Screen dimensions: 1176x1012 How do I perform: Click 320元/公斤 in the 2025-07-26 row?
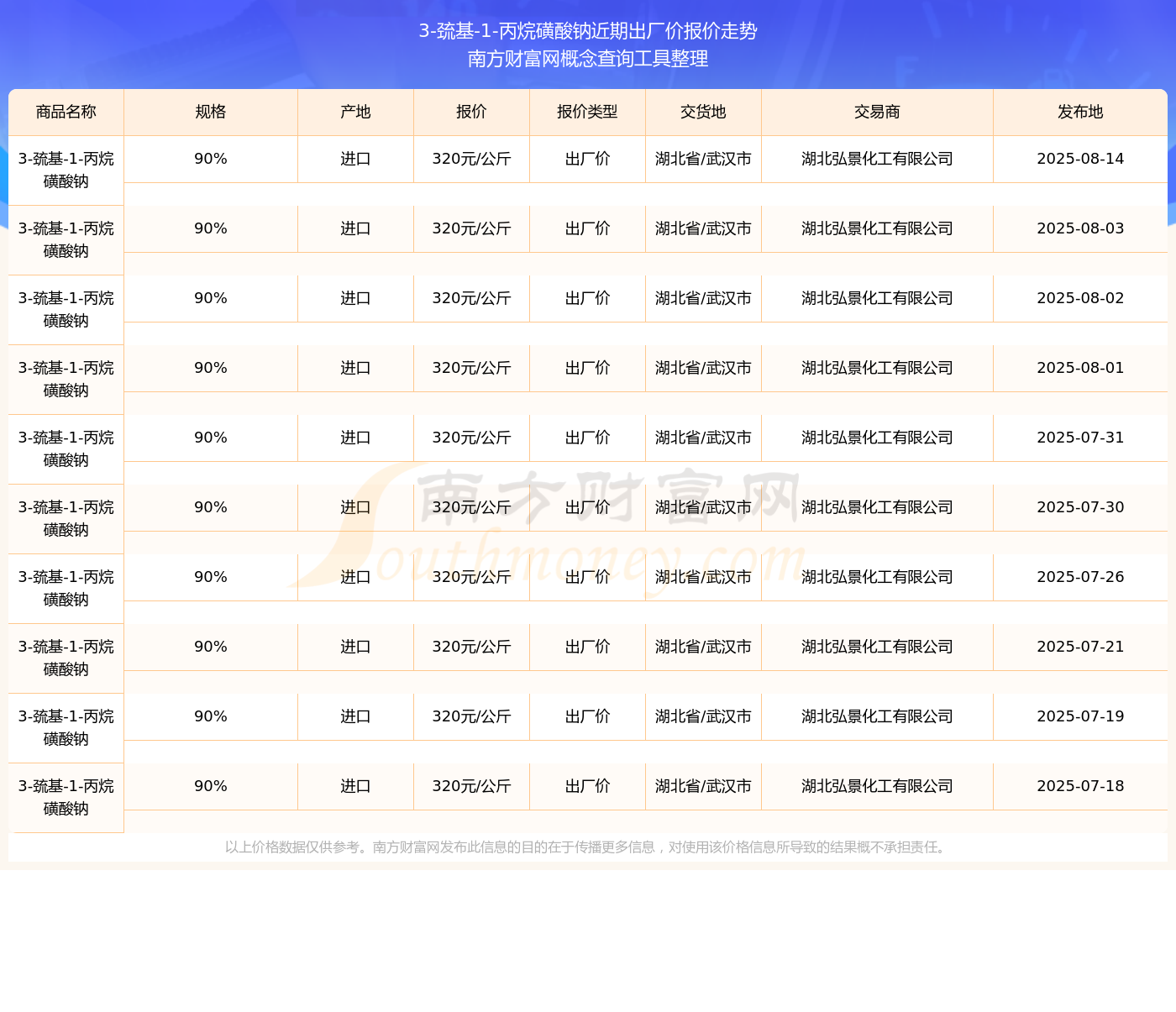point(471,577)
